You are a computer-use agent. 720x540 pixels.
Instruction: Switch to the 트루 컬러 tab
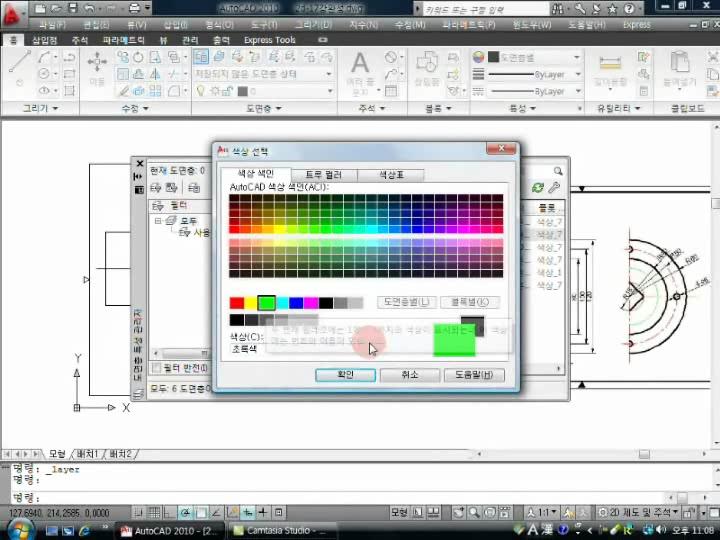click(x=324, y=175)
